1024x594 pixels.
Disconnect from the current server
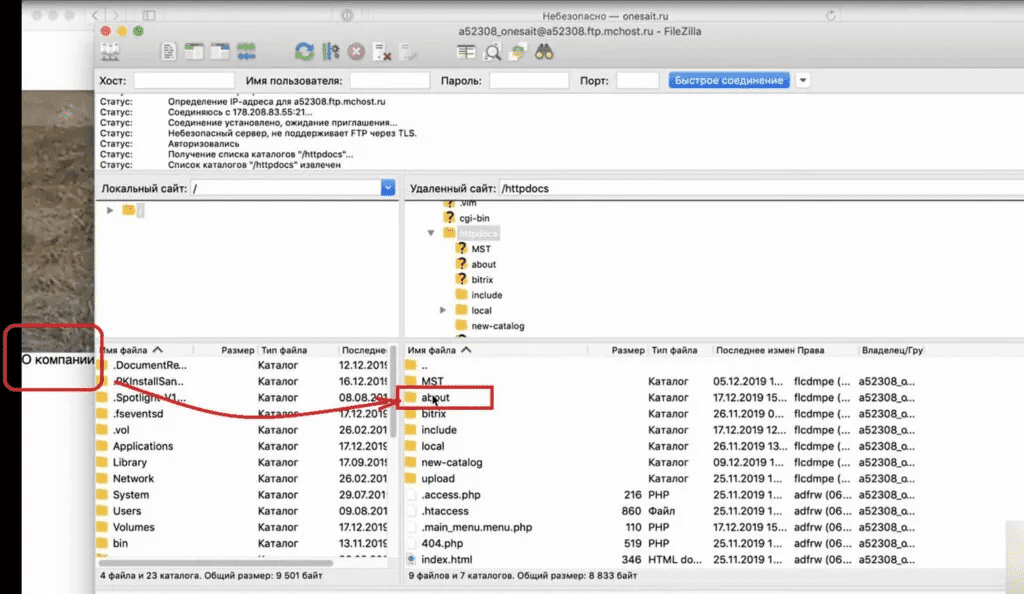(x=381, y=52)
